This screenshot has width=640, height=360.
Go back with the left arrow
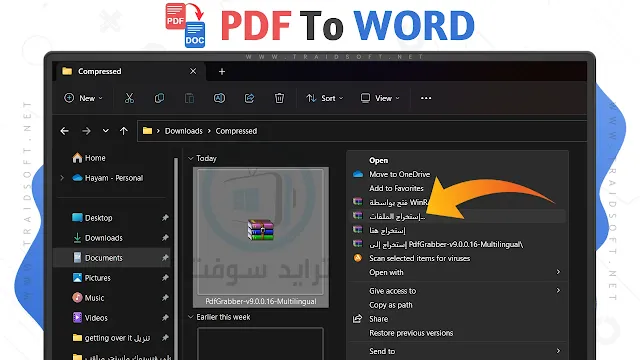(64, 131)
